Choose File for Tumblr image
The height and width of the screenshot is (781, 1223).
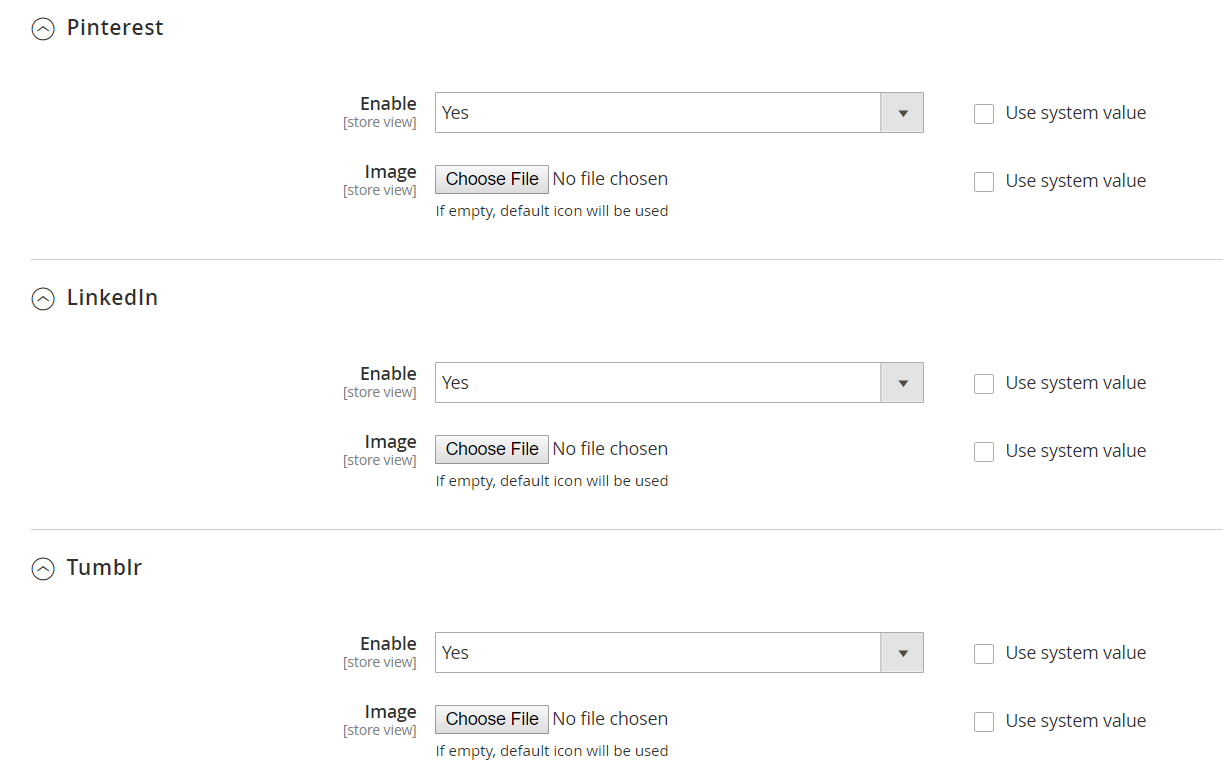pyautogui.click(x=492, y=719)
